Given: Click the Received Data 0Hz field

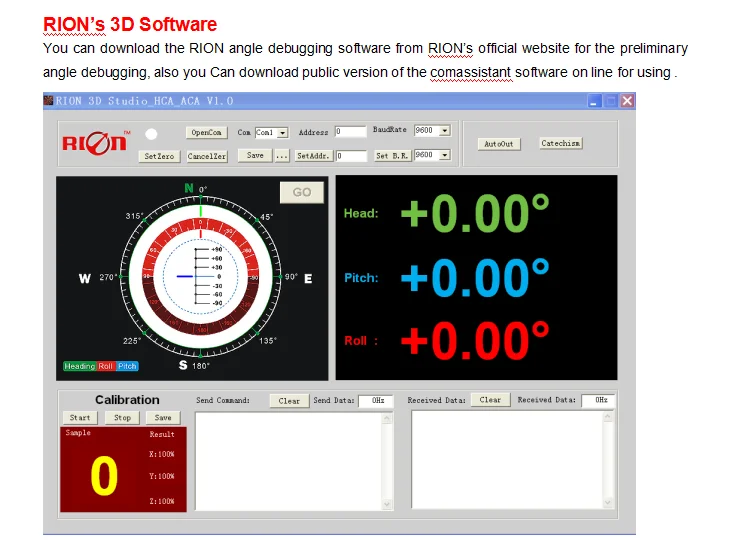Looking at the screenshot, I should 599,400.
